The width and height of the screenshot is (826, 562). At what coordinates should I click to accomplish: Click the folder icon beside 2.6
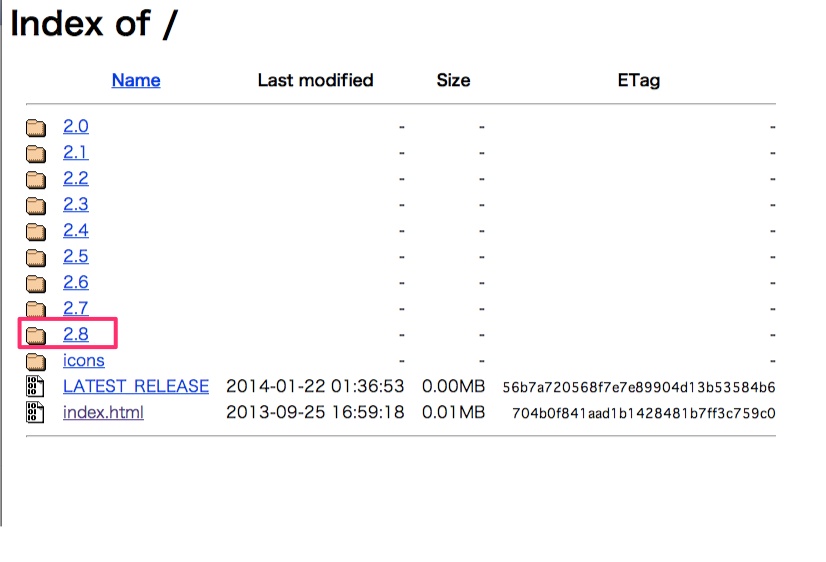36,283
